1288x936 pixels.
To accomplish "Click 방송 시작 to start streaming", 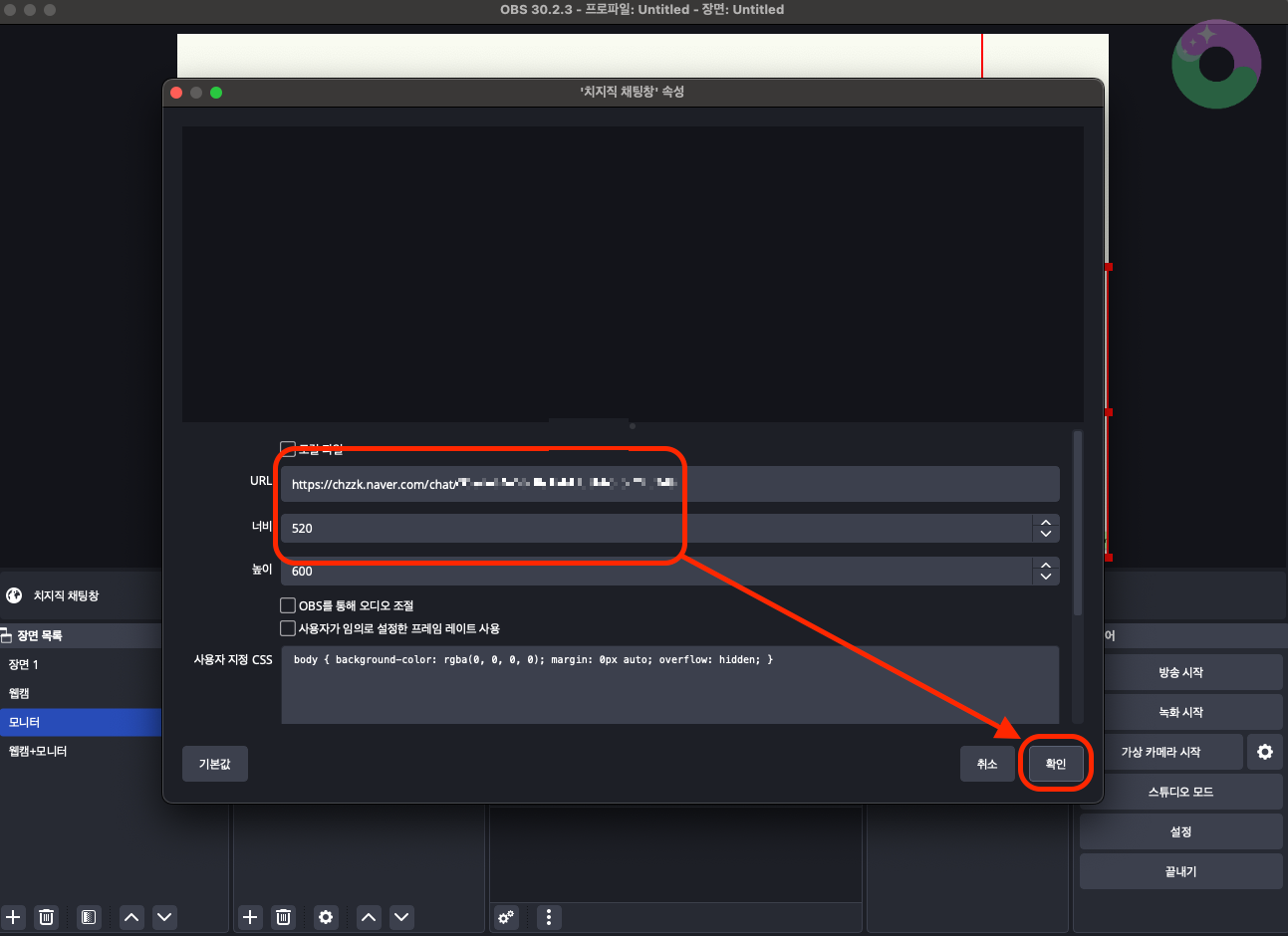I will (1180, 672).
